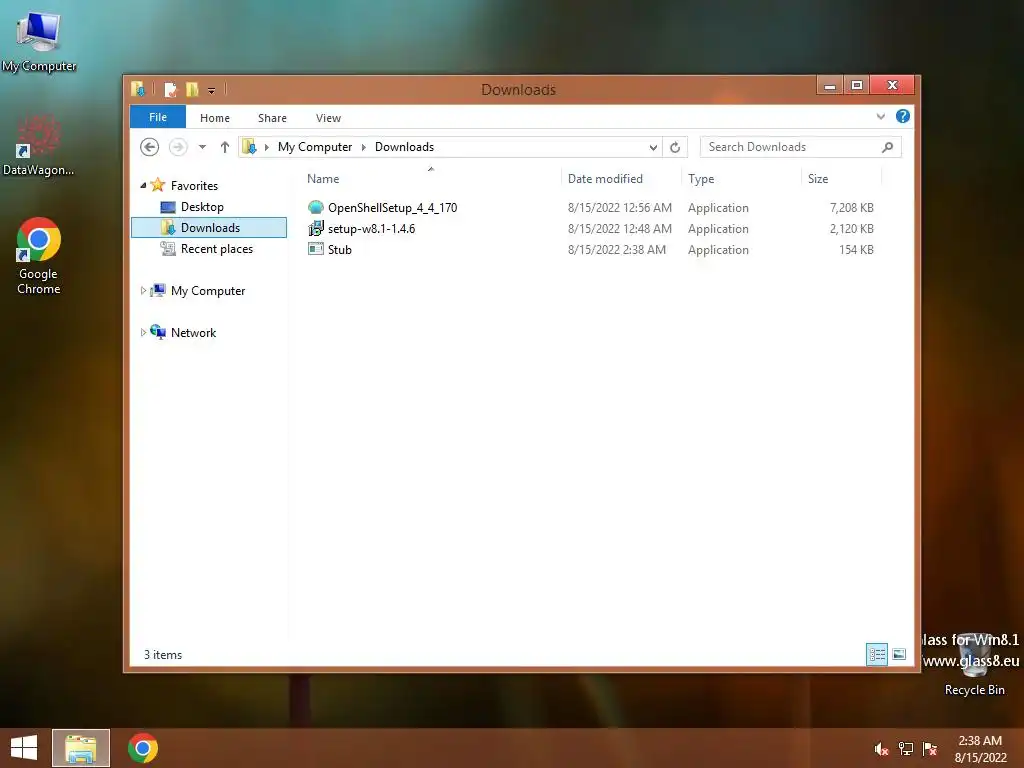Expand the My Computer tree node
The height and width of the screenshot is (768, 1024).
pos(143,291)
